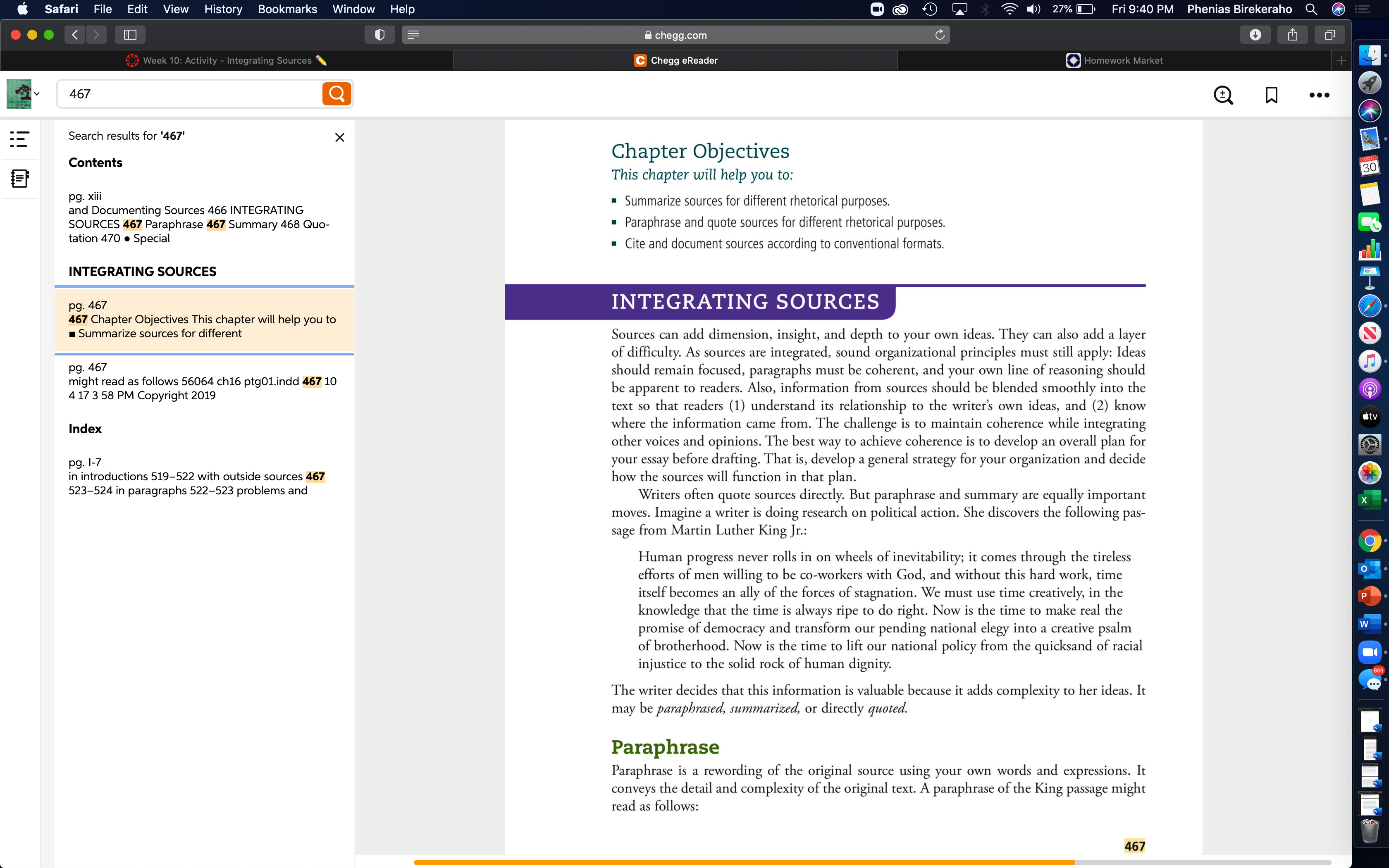Close the search results panel
This screenshot has width=1389, height=868.
340,137
